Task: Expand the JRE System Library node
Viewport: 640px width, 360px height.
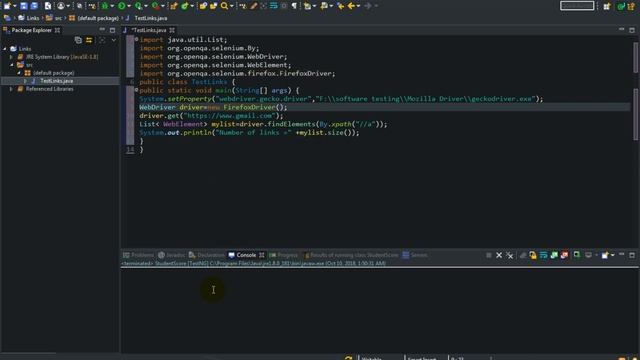Action: pos(11,57)
